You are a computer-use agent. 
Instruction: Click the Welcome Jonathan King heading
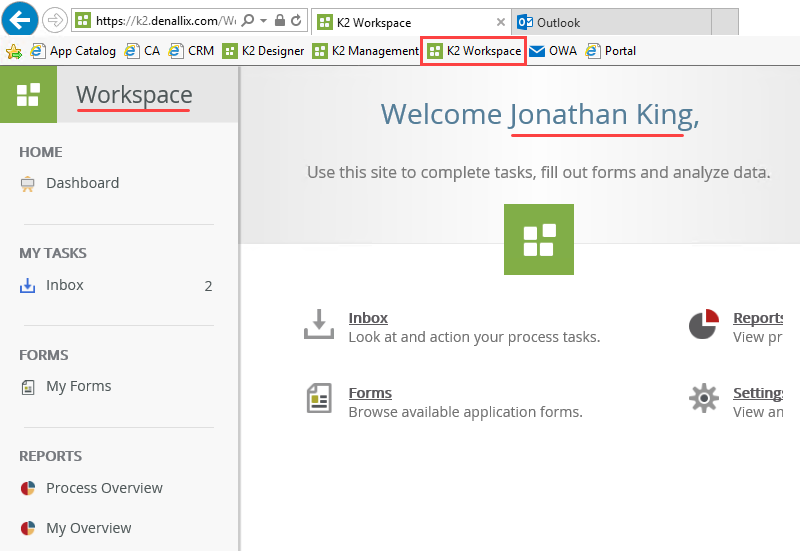click(x=540, y=115)
